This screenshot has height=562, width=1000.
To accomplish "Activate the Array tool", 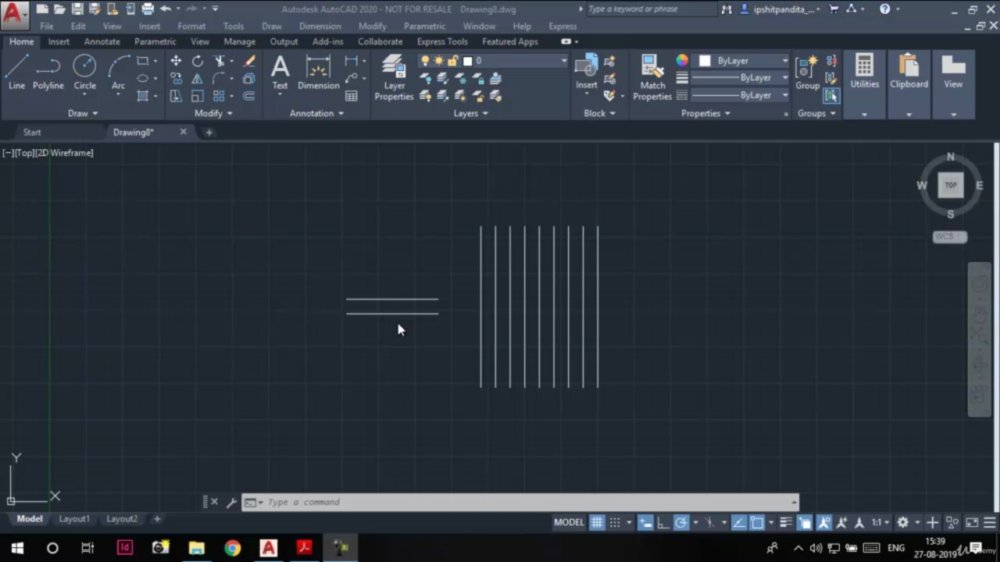I will pos(219,96).
